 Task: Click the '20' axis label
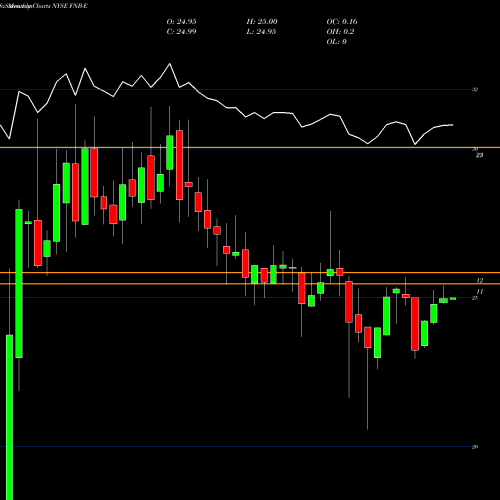tap(475, 447)
